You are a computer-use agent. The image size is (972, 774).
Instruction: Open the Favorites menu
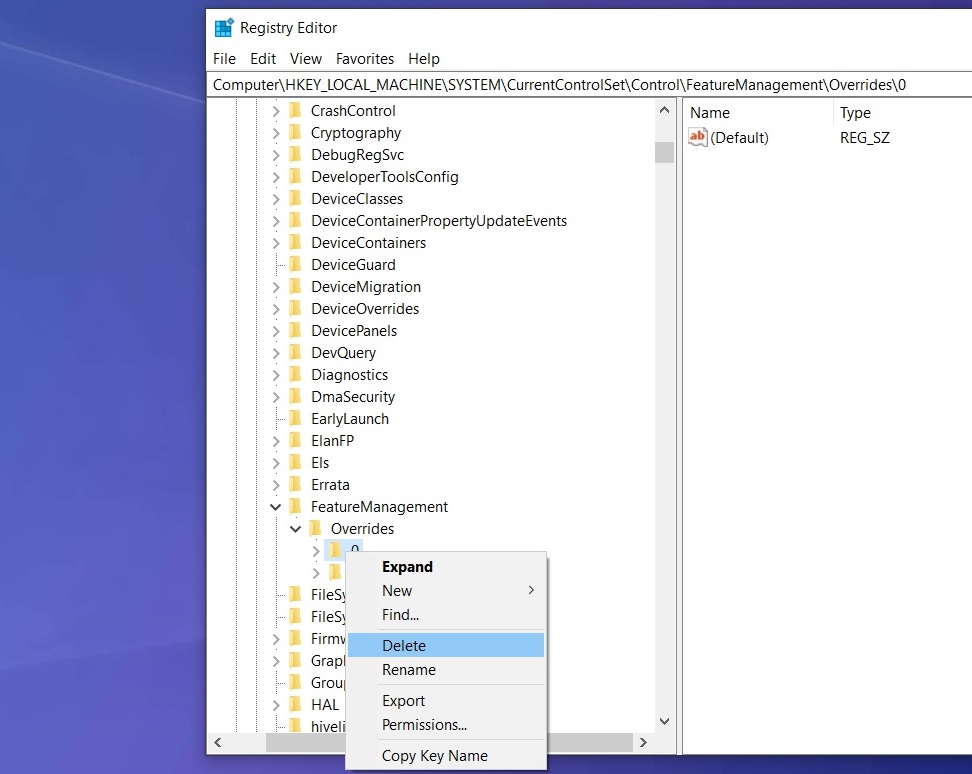(364, 59)
